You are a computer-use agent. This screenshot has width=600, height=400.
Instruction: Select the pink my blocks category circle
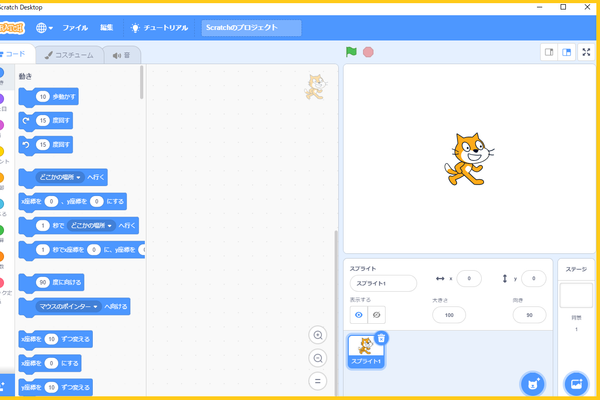(x=2, y=282)
